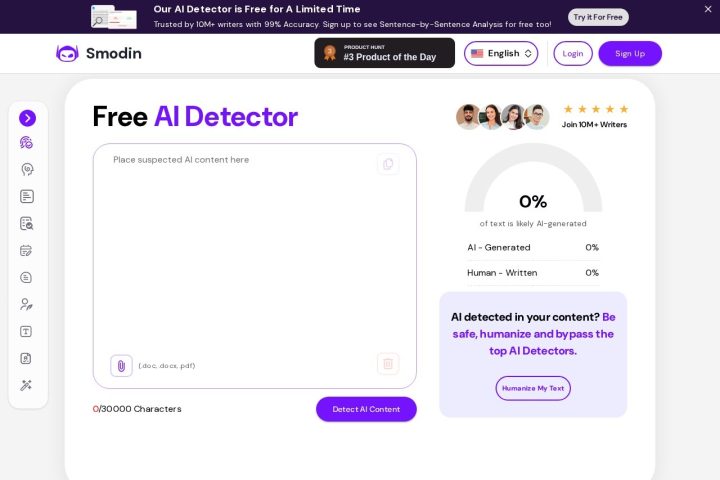Open the boxed letter T sidebar tool
This screenshot has width=720, height=480.
pos(26,332)
